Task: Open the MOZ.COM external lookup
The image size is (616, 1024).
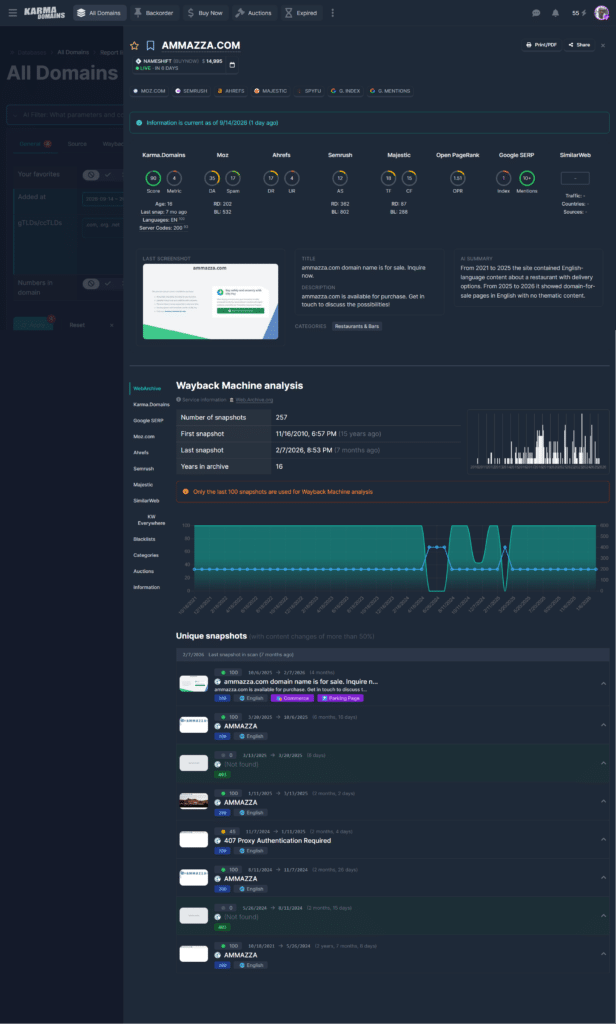Action: 150,91
